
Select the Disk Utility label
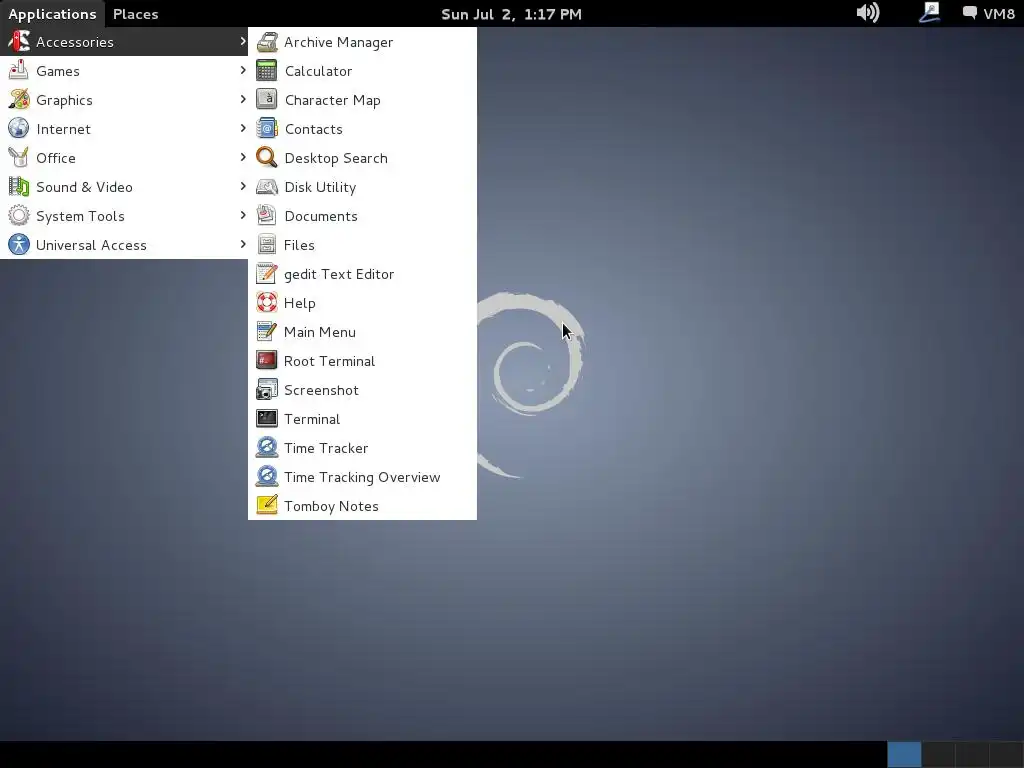point(320,187)
